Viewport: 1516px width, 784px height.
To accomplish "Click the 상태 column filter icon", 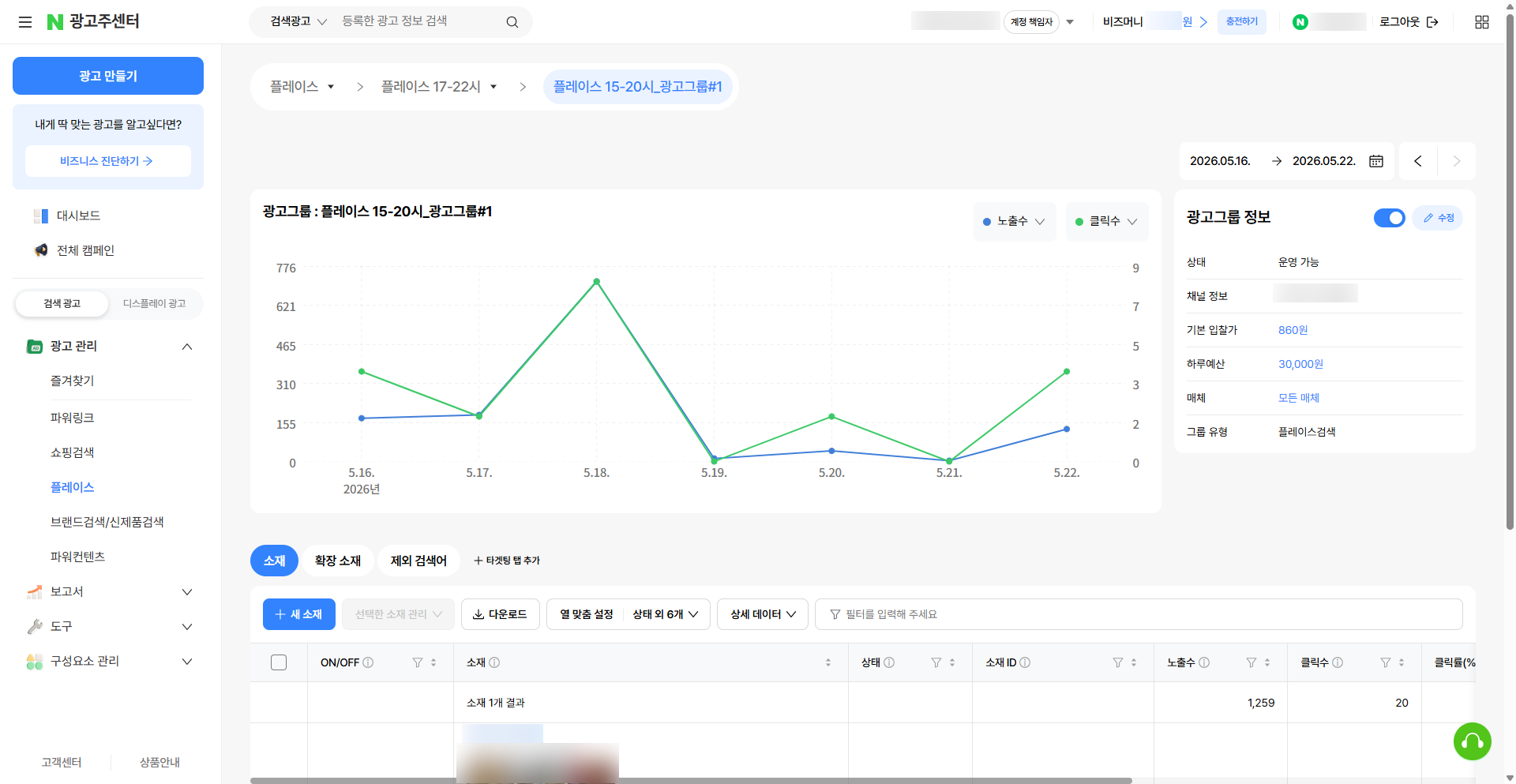I will pyautogui.click(x=936, y=662).
